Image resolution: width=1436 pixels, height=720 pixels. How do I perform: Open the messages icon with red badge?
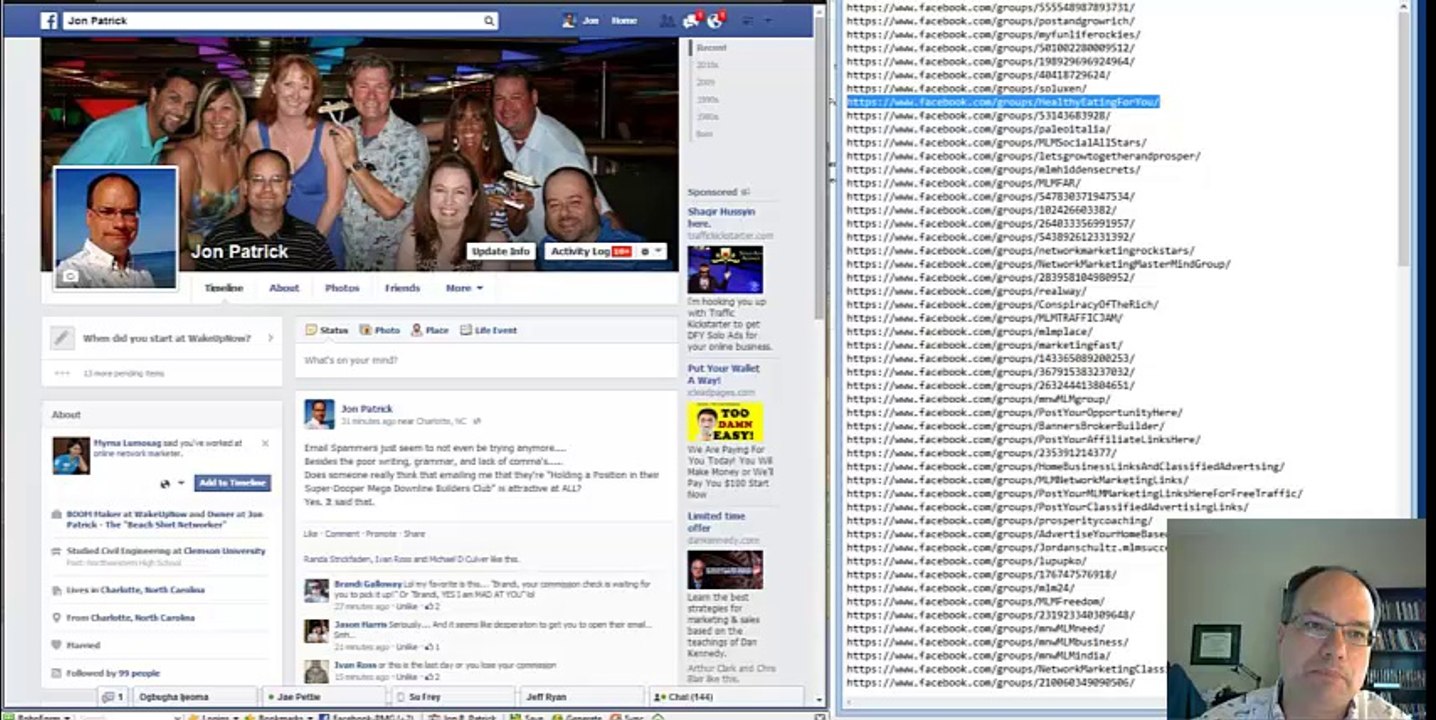(x=691, y=20)
